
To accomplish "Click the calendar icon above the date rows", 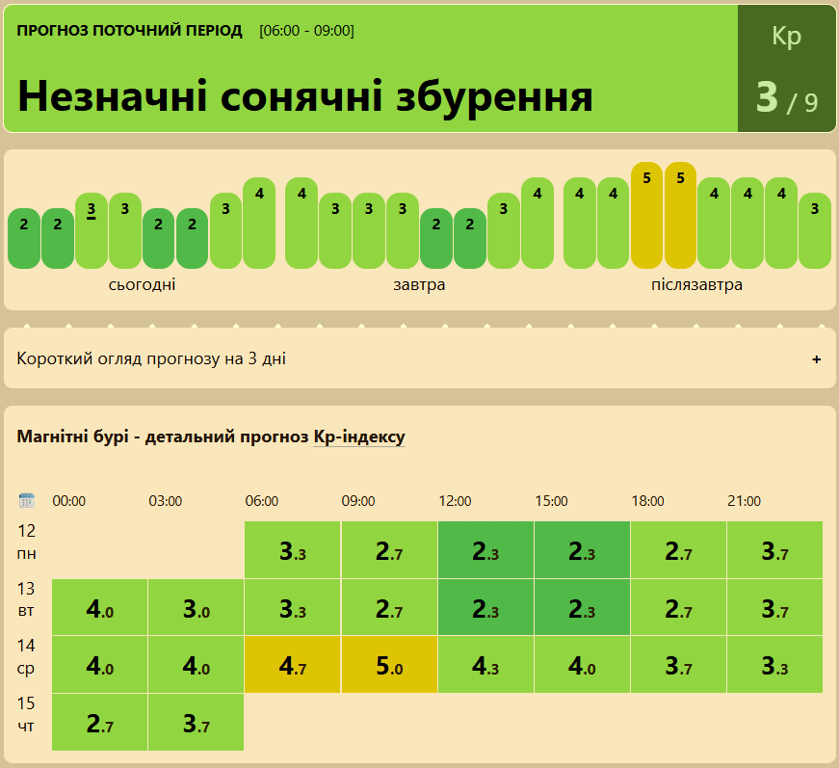I will click(26, 500).
